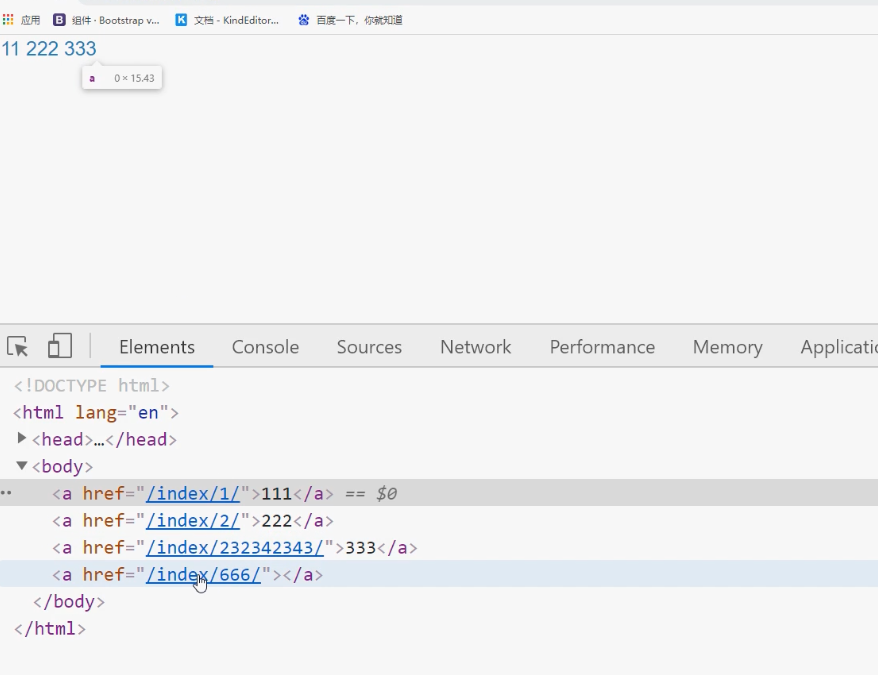Click the Bootstrap bookmark favicon
Viewport: 878px width, 675px height.
pyautogui.click(x=59, y=20)
